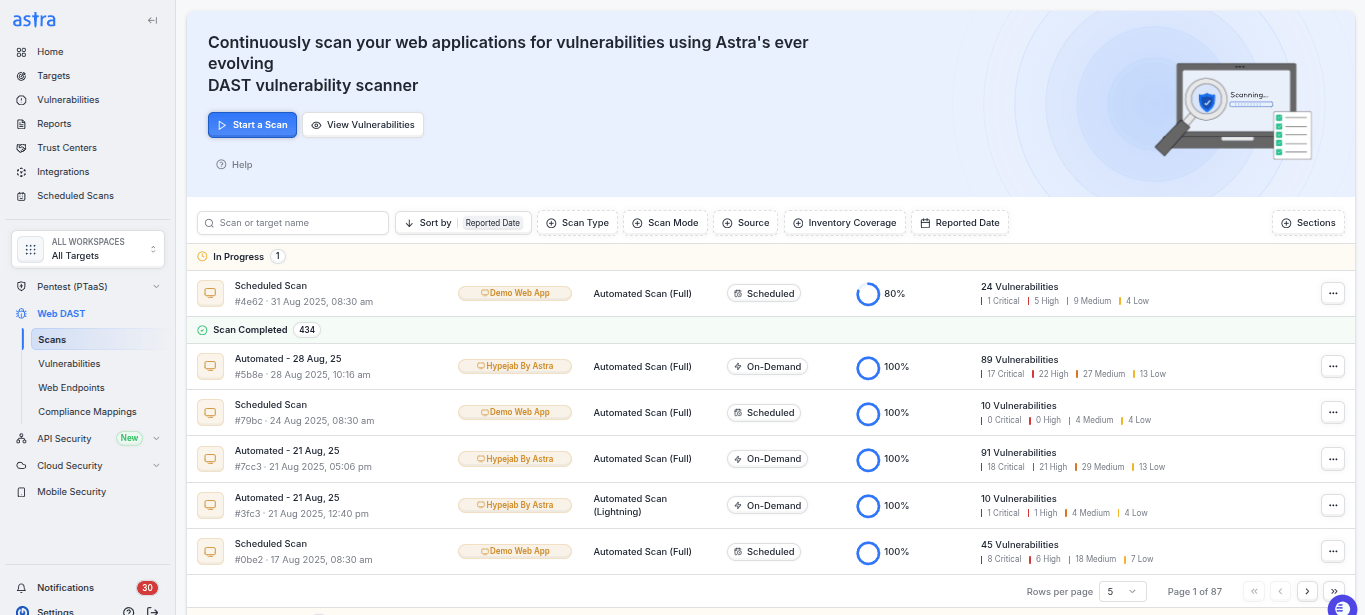This screenshot has height=615, width=1365.
Task: Open Sections options
Action: [1308, 223]
